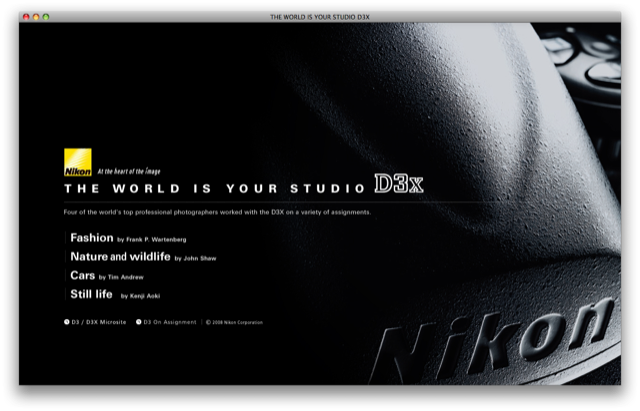The width and height of the screenshot is (640, 411).
Task: Click 'THE WORLD IS YOUR STUDIO' headline
Action: [215, 189]
